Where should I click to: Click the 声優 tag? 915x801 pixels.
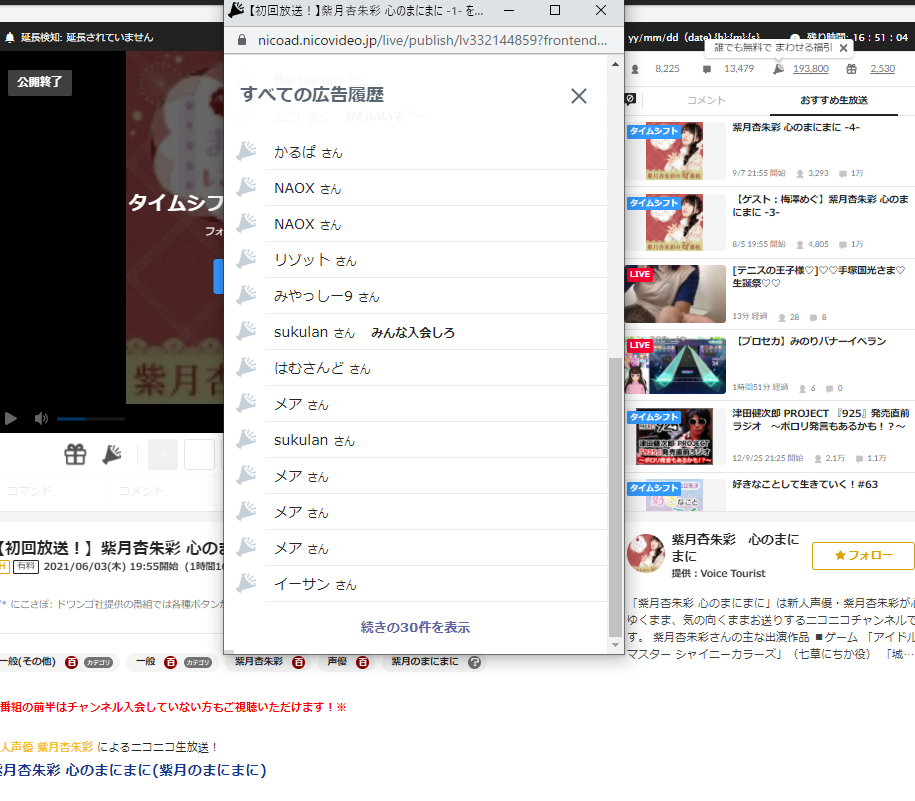pos(337,662)
